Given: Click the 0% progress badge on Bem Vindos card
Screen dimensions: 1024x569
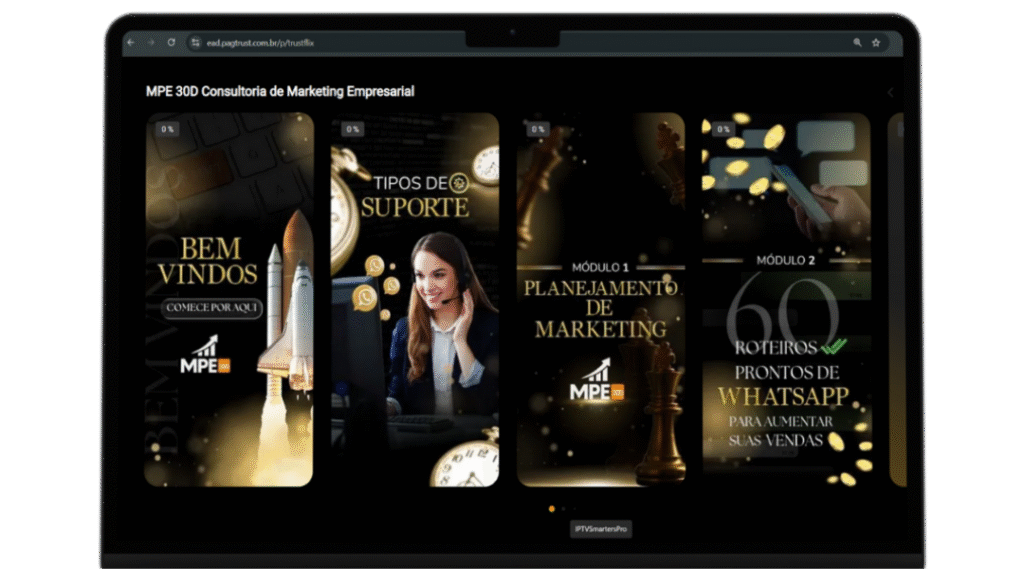Looking at the screenshot, I should click(167, 129).
